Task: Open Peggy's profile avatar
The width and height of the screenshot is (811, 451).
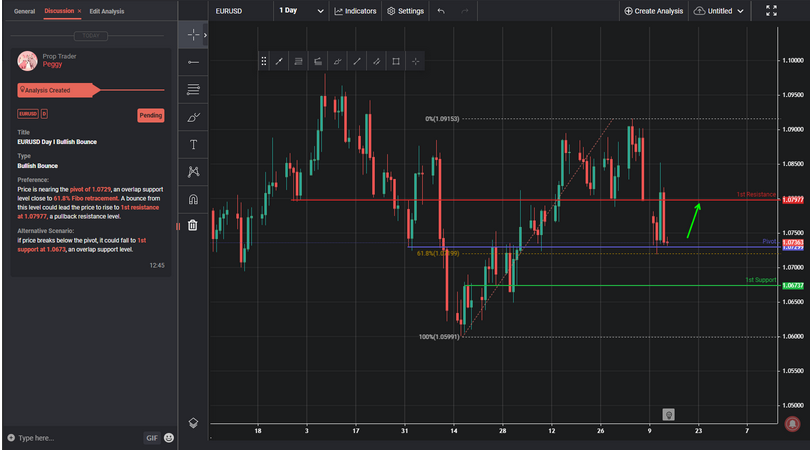Action: coord(27,61)
